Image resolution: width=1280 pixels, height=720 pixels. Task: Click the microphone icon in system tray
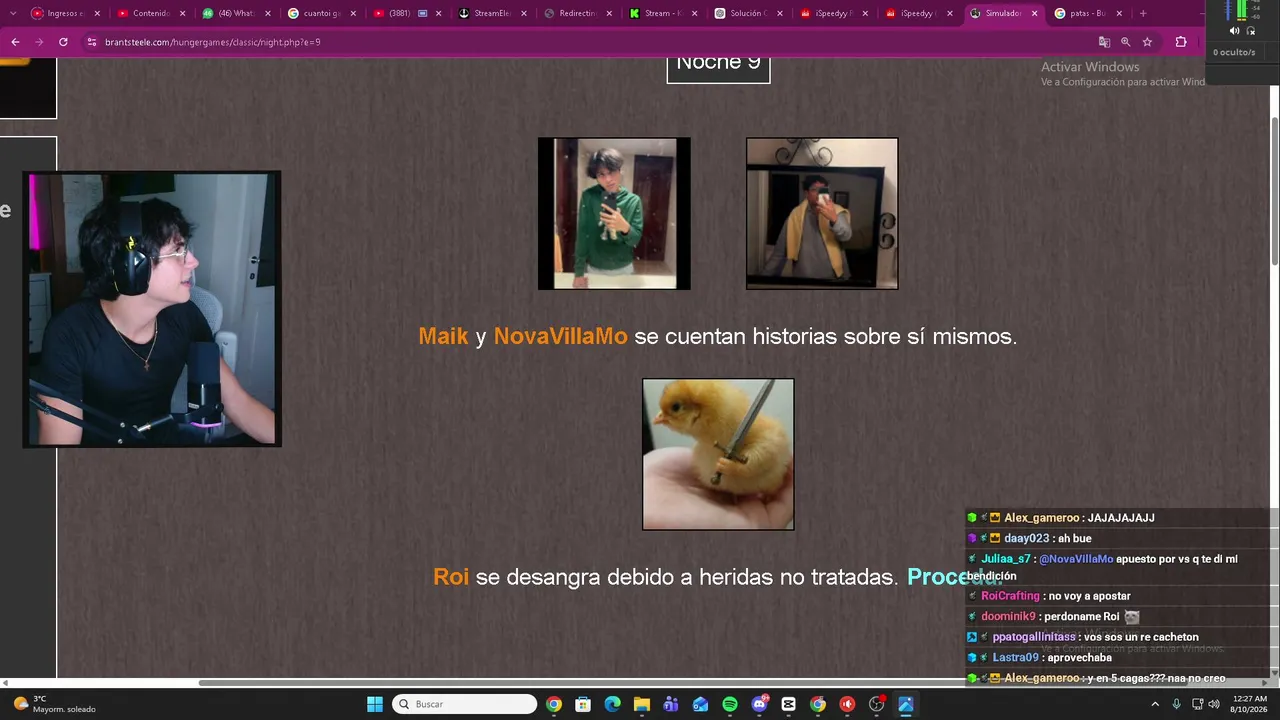tap(1176, 704)
